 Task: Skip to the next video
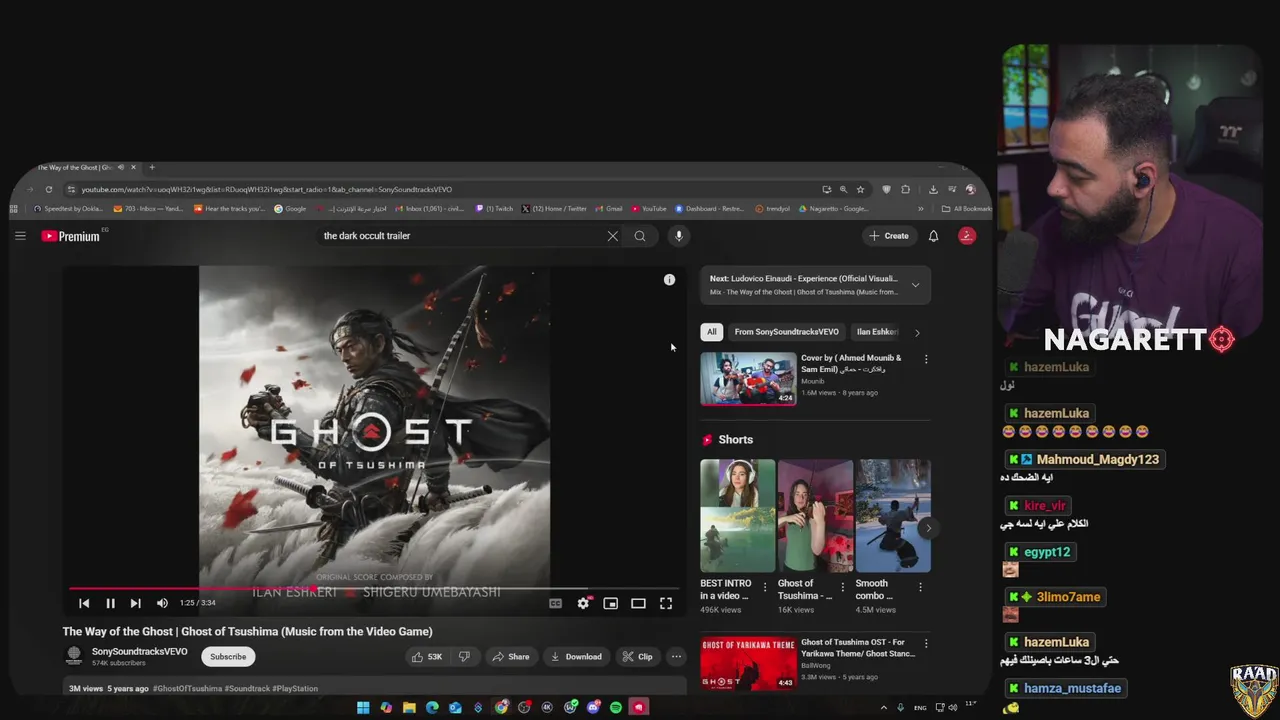pyautogui.click(x=135, y=603)
